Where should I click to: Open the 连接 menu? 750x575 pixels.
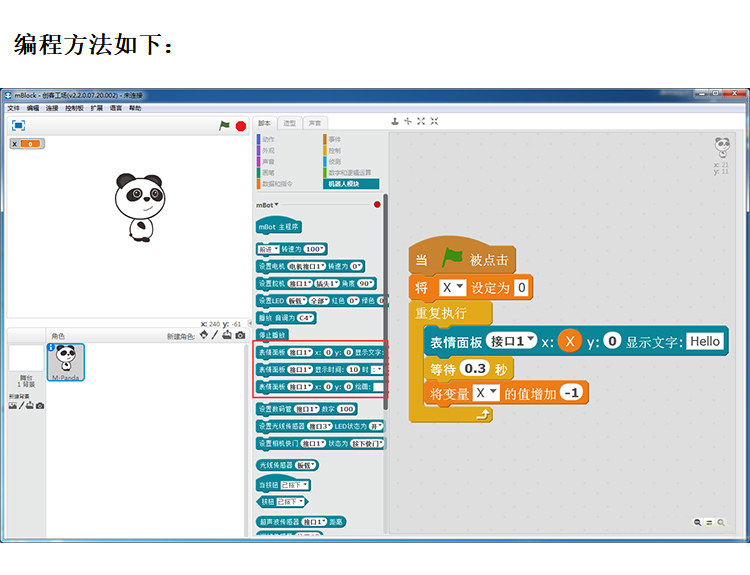click(52, 108)
